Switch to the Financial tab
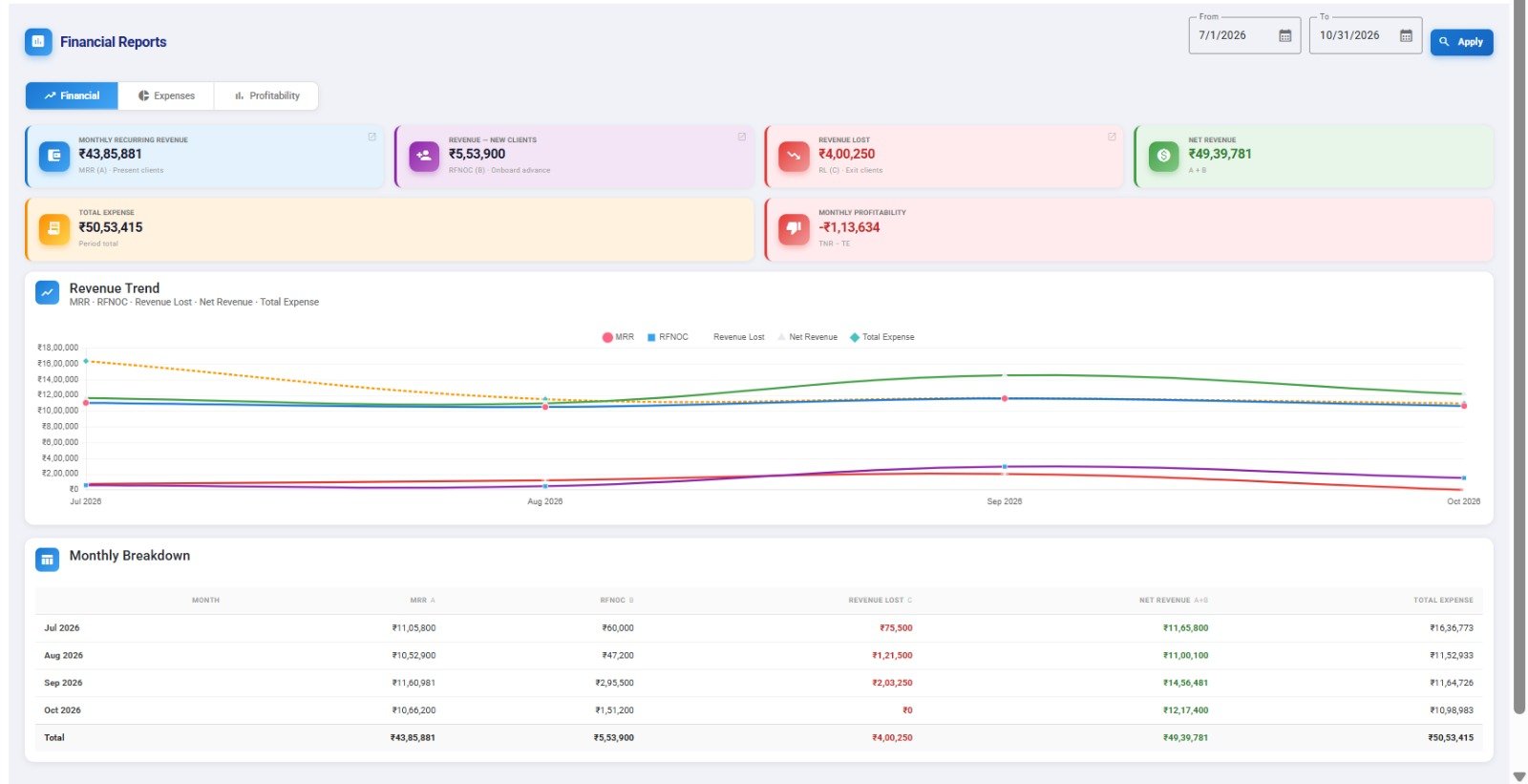This screenshot has height=784, width=1528. tap(72, 95)
